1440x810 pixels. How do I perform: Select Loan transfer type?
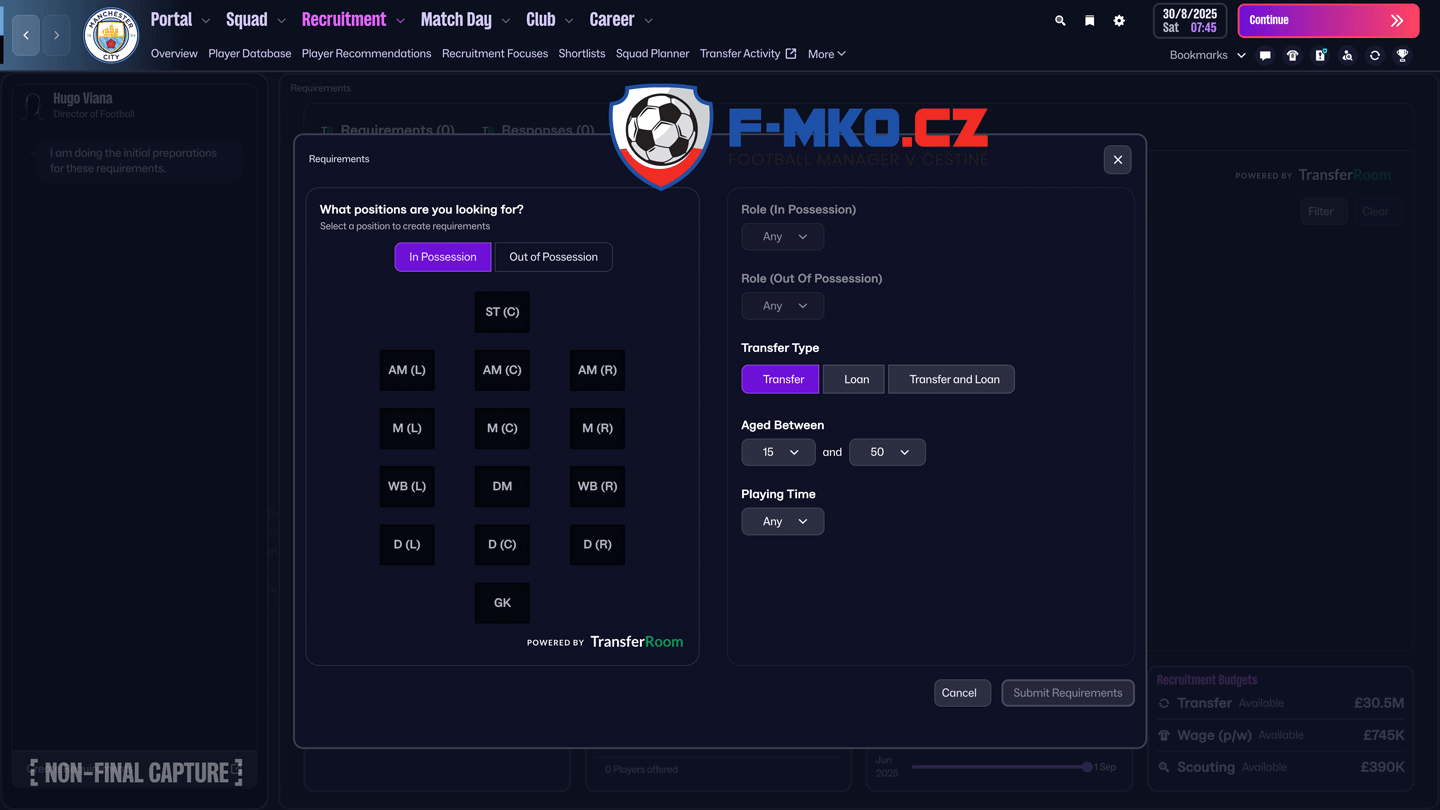coord(856,380)
